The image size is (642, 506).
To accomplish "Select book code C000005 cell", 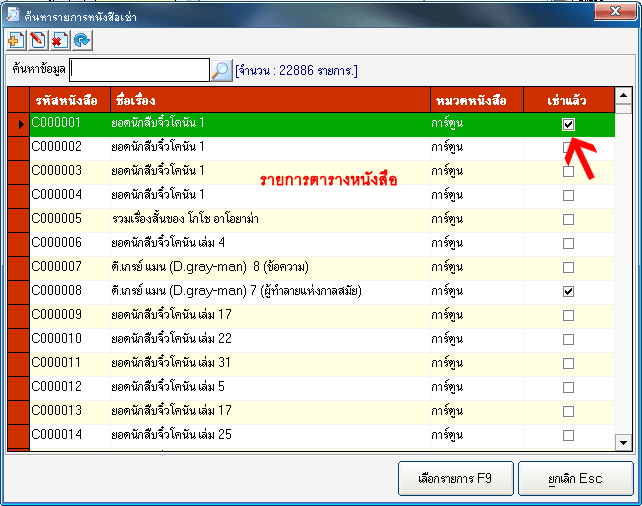I will 70,220.
